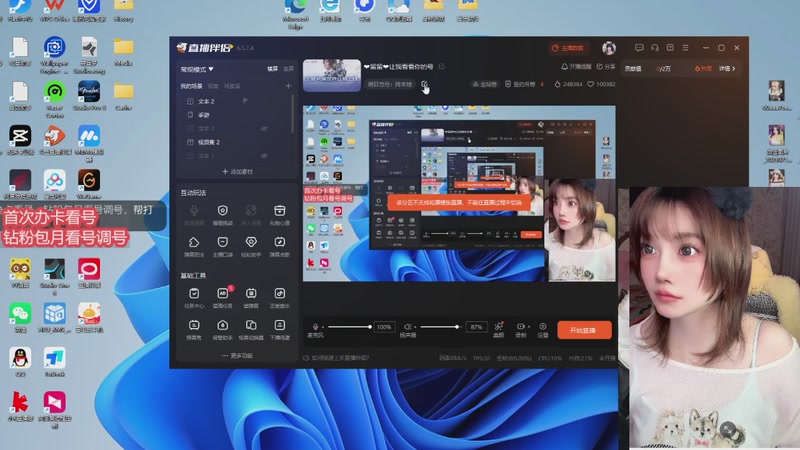This screenshot has height=450, width=800.
Task: Open the tool left of 正版音乐
Action: 251,297
